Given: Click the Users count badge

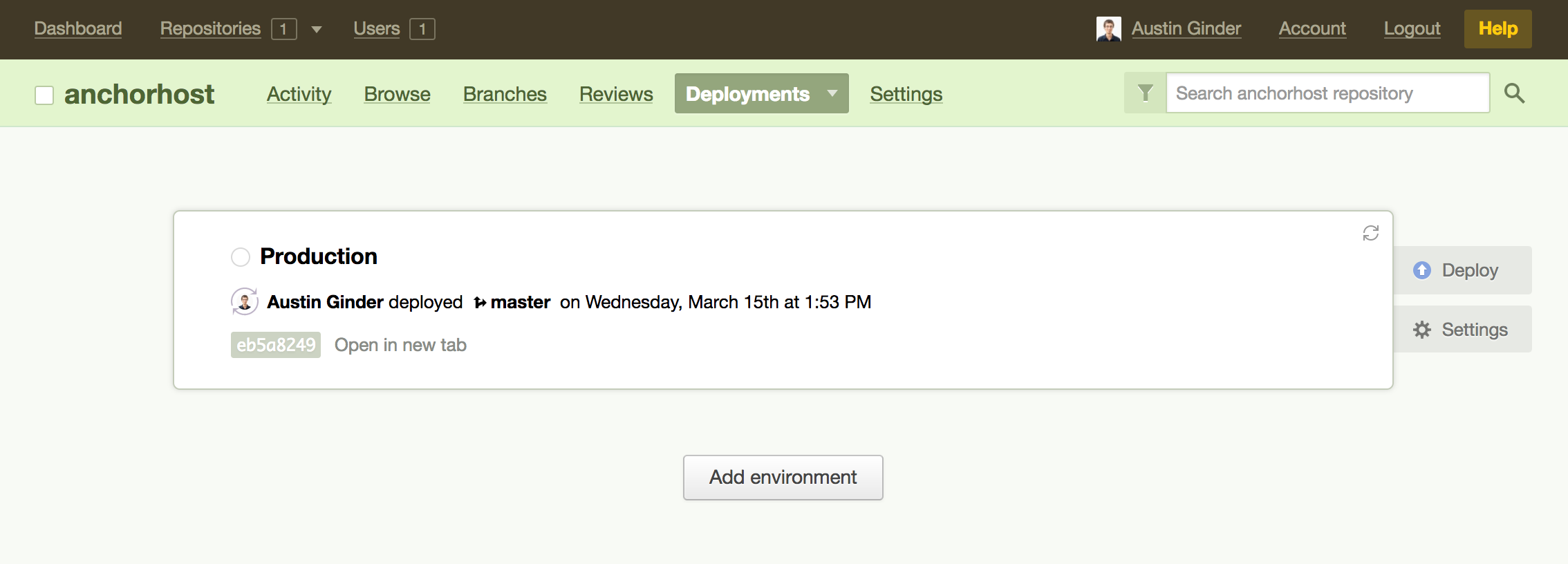Looking at the screenshot, I should click(x=422, y=29).
